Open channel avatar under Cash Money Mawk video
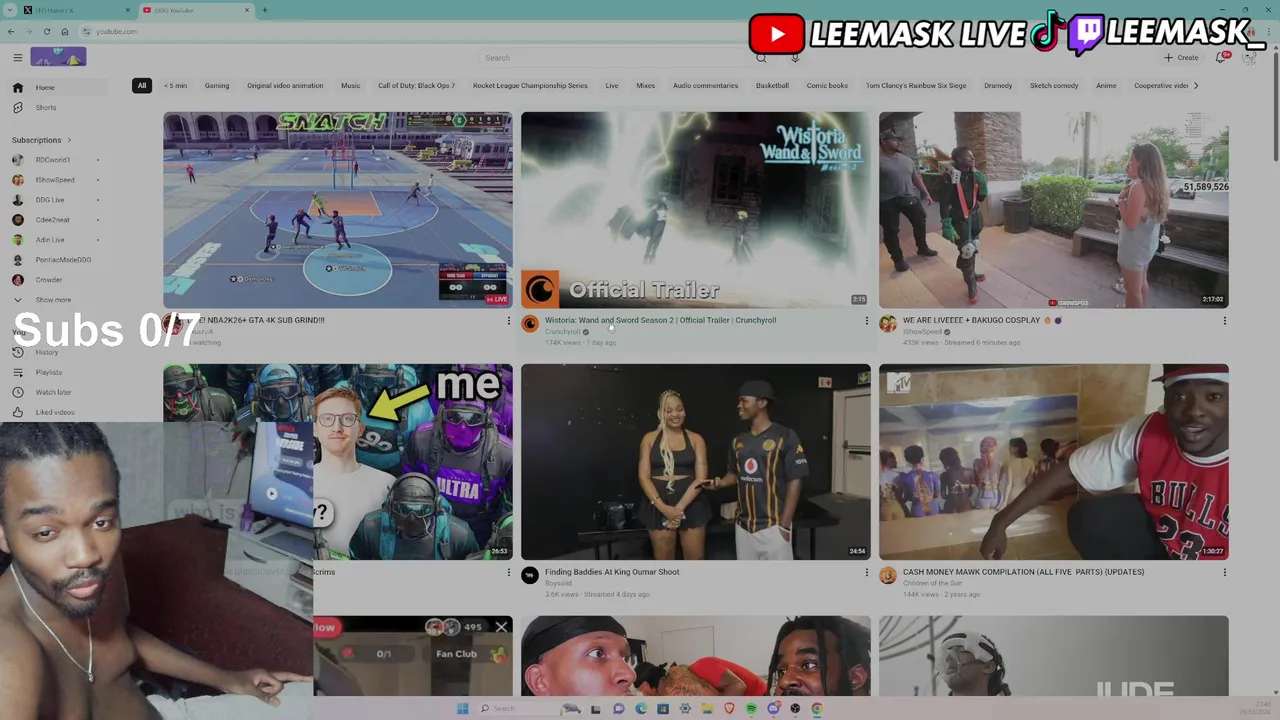Screen dimensions: 1280x720 point(888,575)
